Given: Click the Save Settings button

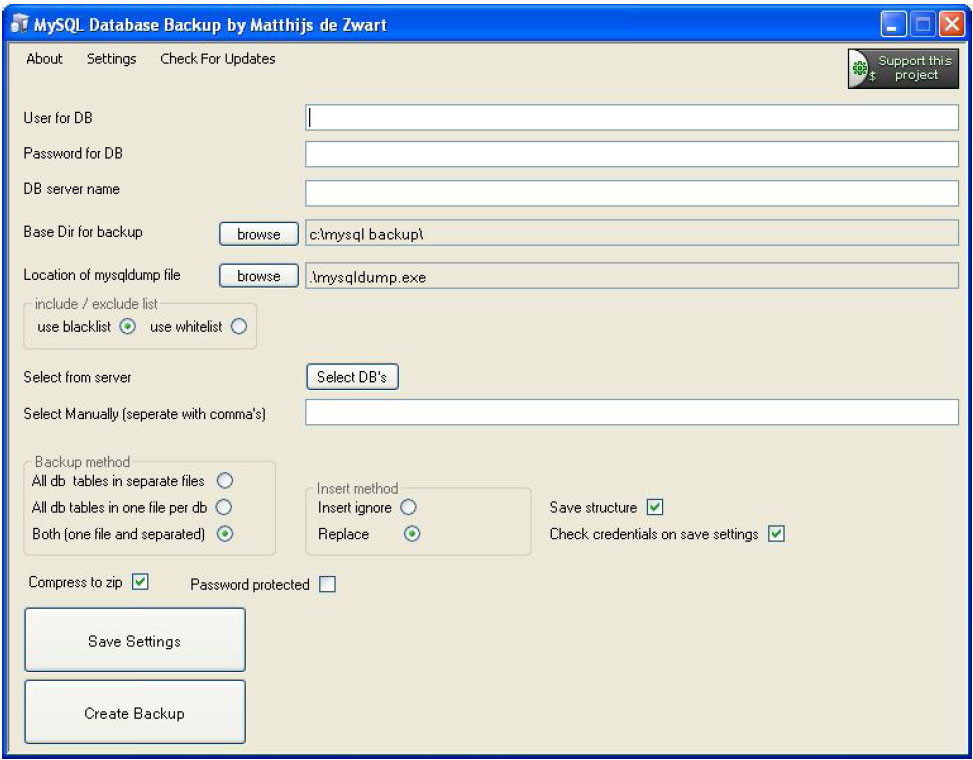Looking at the screenshot, I should coord(135,640).
